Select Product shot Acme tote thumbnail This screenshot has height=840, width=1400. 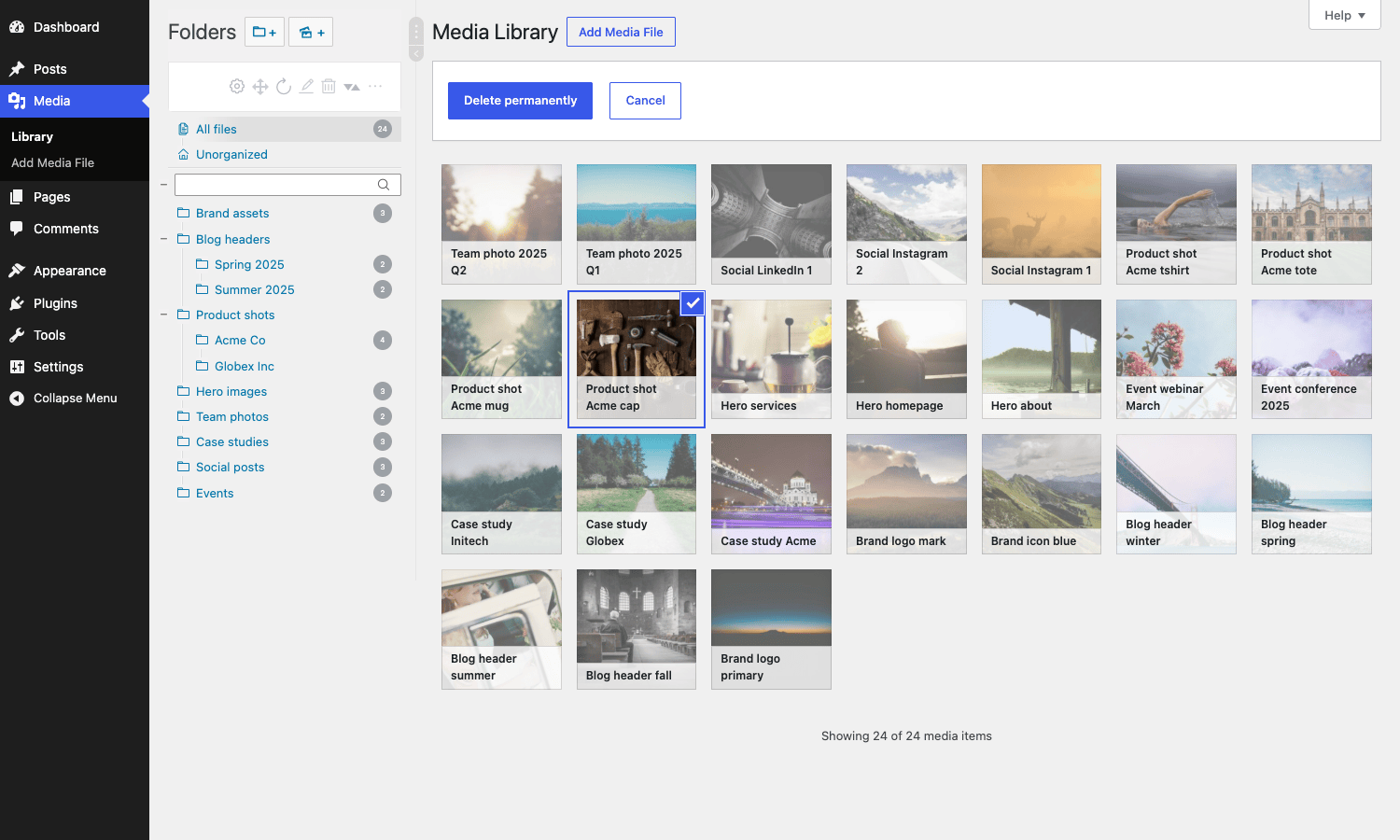pyautogui.click(x=1311, y=224)
